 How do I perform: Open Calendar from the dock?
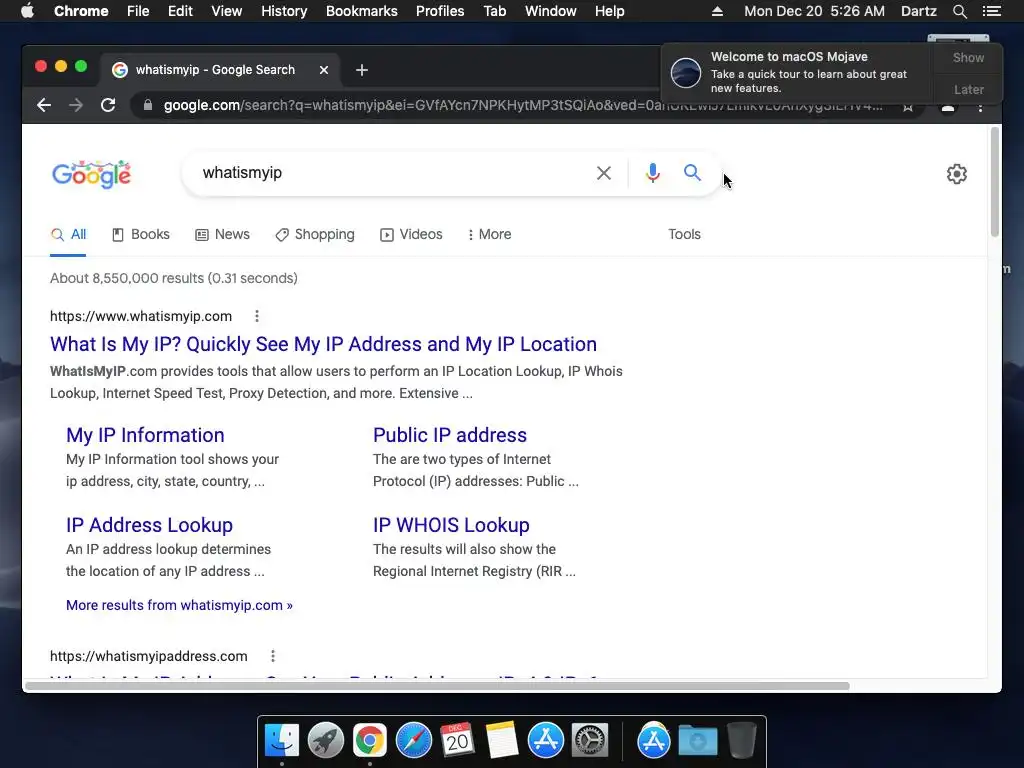(x=457, y=741)
